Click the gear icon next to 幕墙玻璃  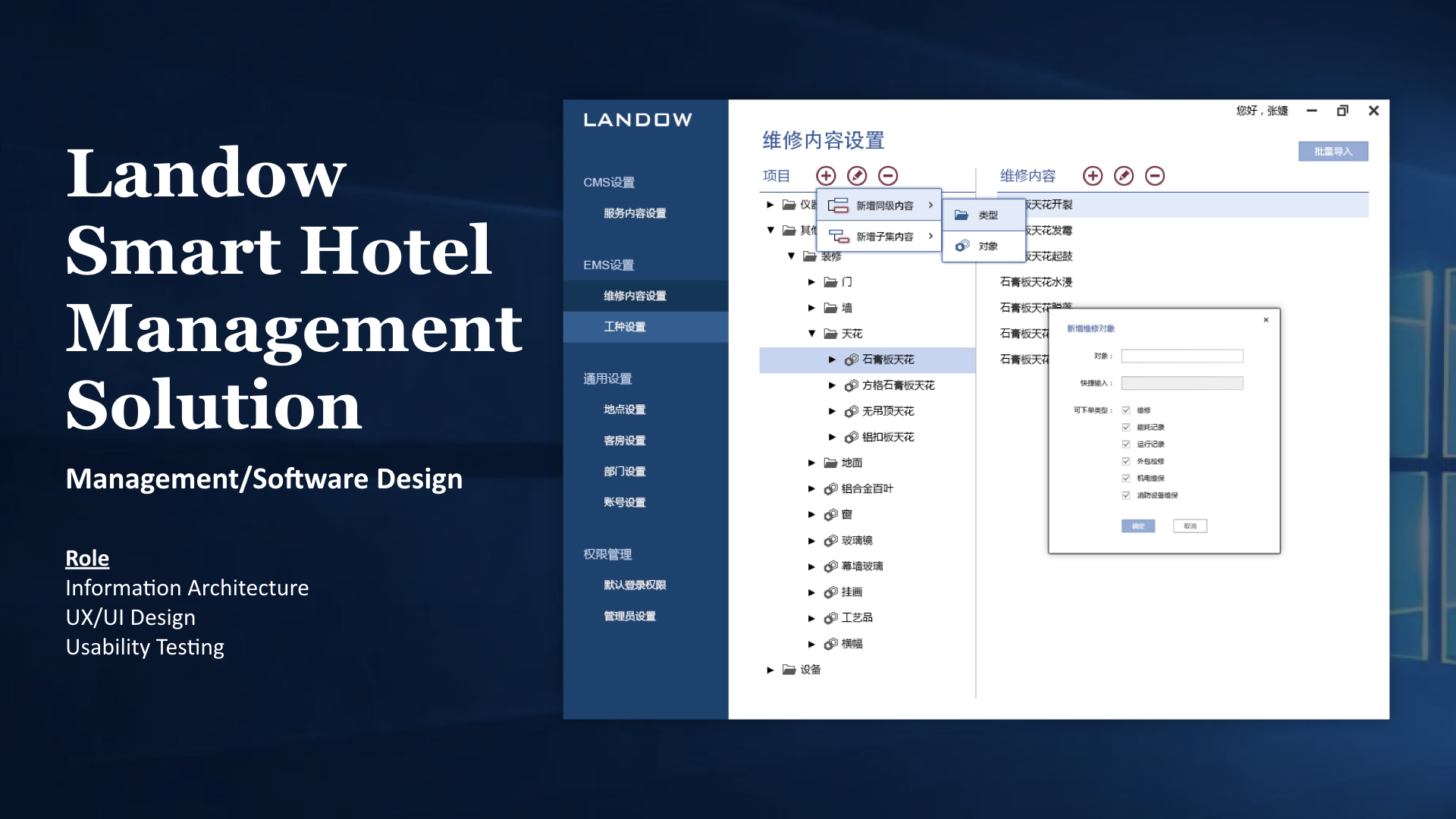pyautogui.click(x=831, y=566)
